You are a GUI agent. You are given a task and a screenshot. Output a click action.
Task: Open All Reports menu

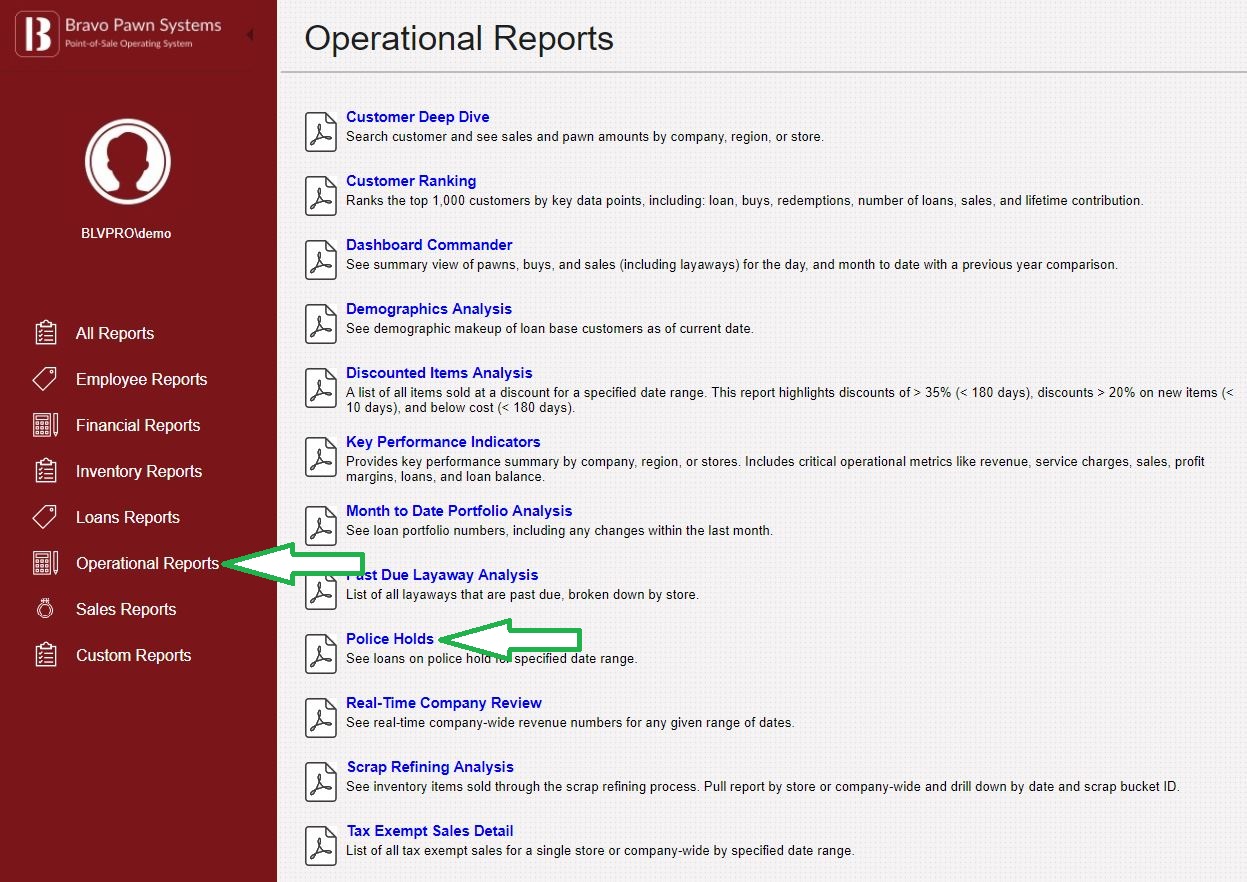[115, 333]
